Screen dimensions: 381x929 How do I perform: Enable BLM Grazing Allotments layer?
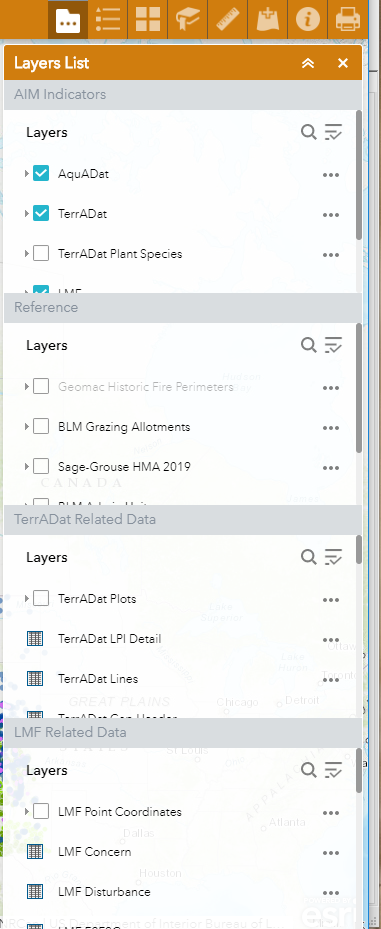point(41,427)
